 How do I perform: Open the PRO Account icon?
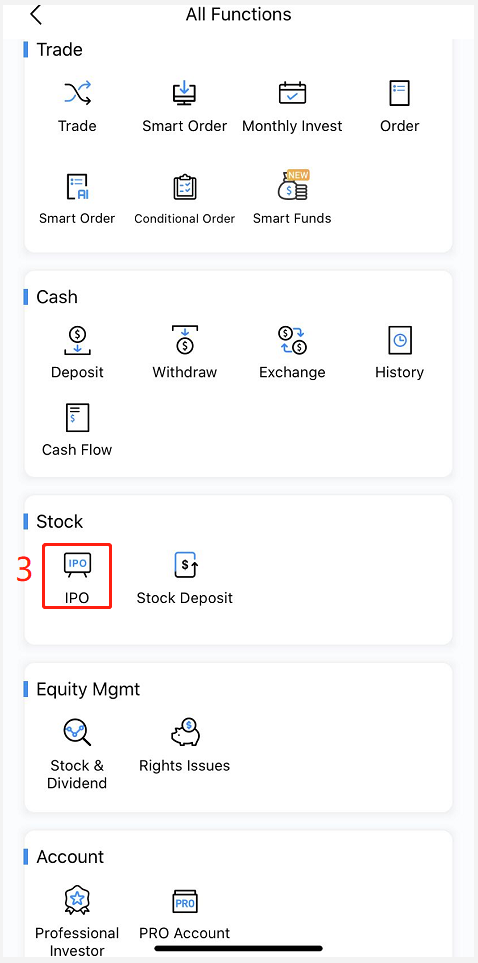184,901
